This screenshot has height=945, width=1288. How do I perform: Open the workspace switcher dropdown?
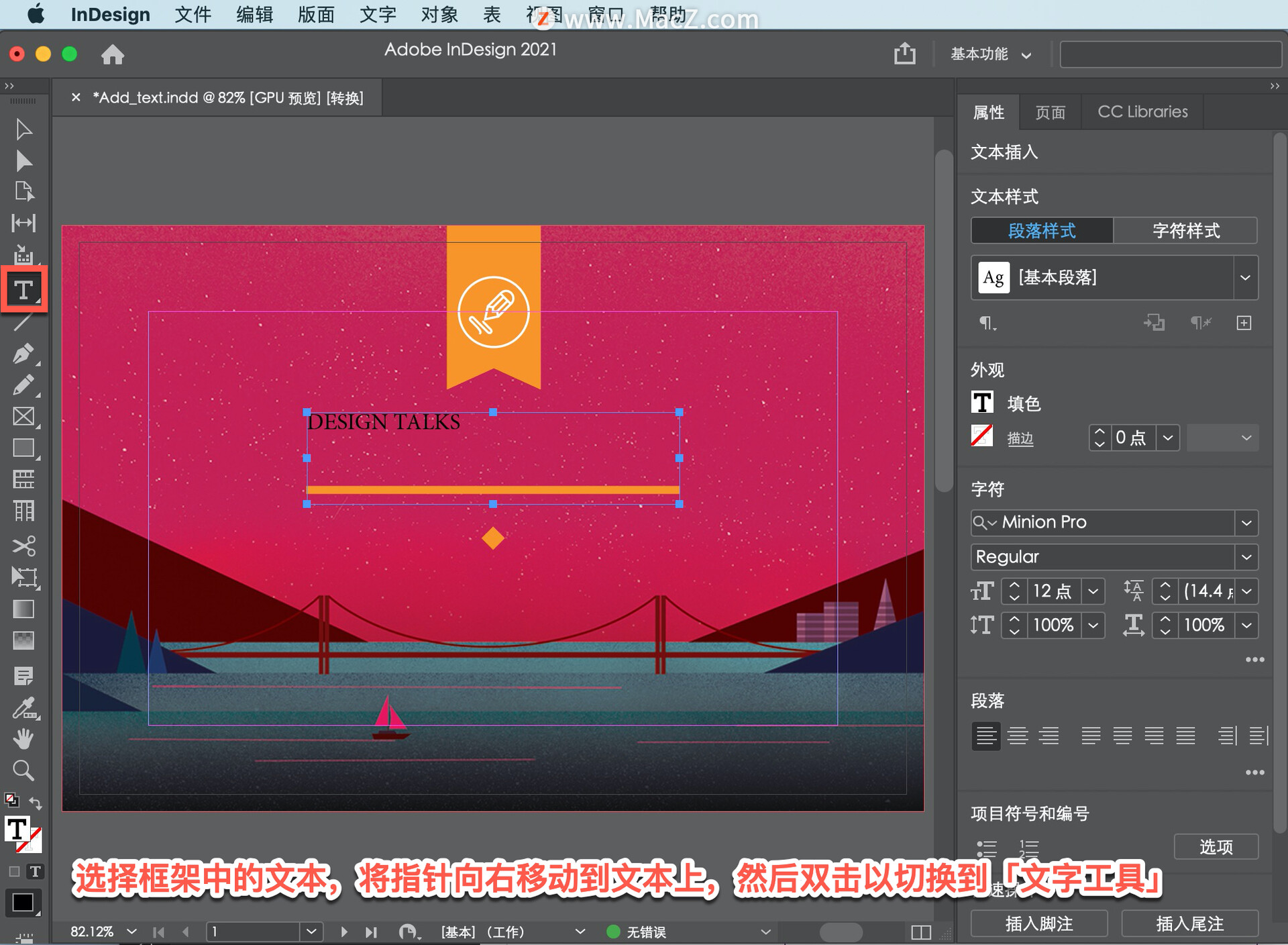point(991,54)
